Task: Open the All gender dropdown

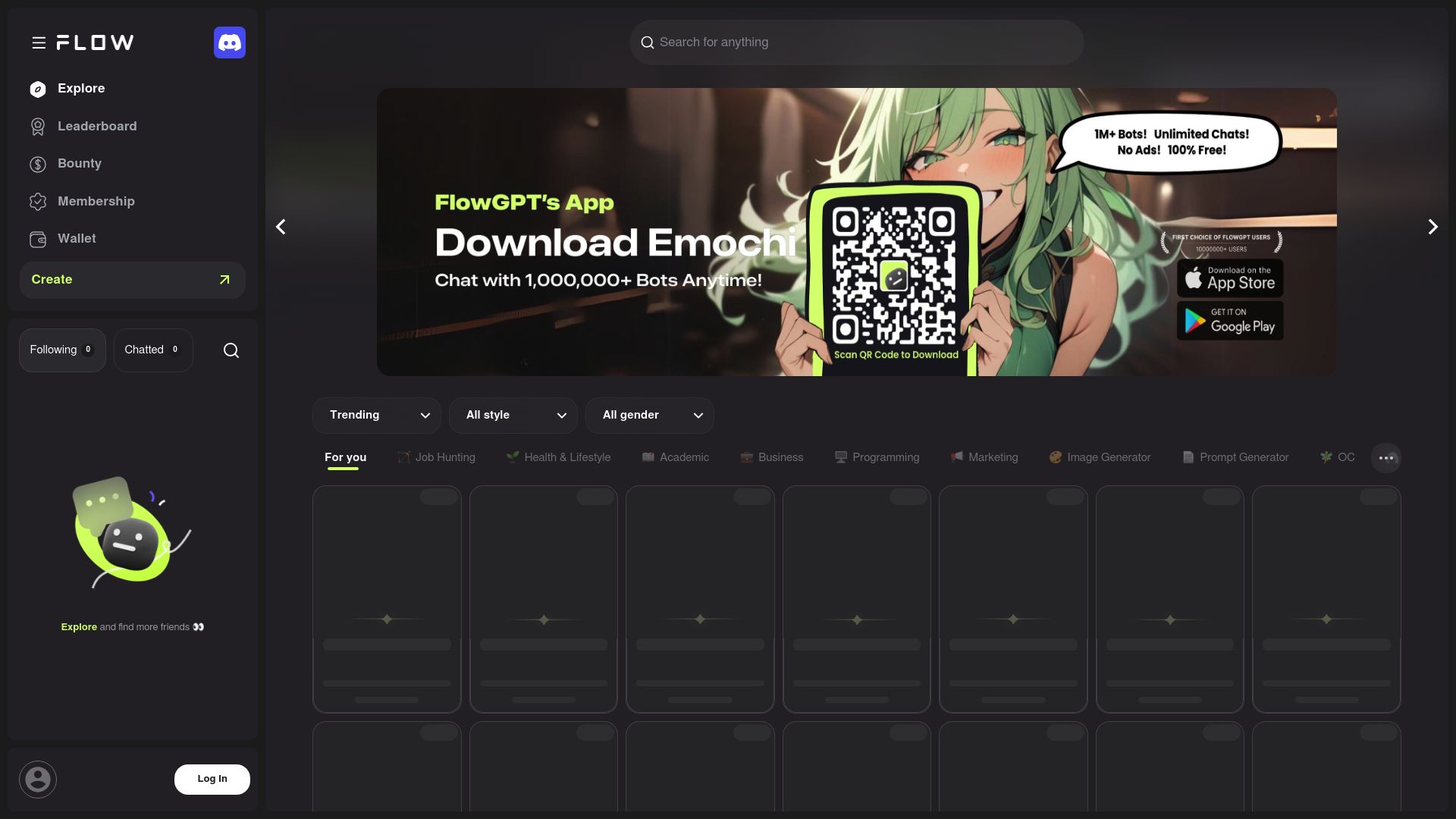Action: [x=650, y=415]
